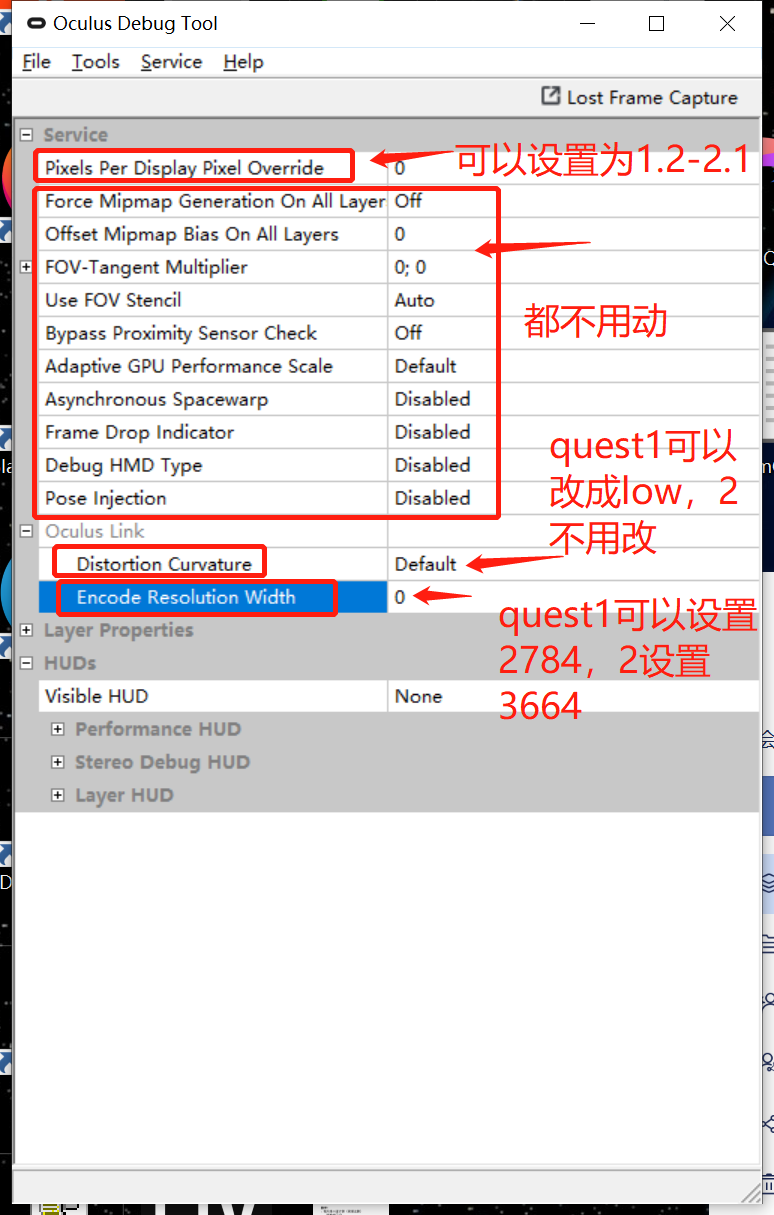Screen dimensions: 774x1215
Task: Click the Lost Frame Capture button
Action: coord(639,97)
